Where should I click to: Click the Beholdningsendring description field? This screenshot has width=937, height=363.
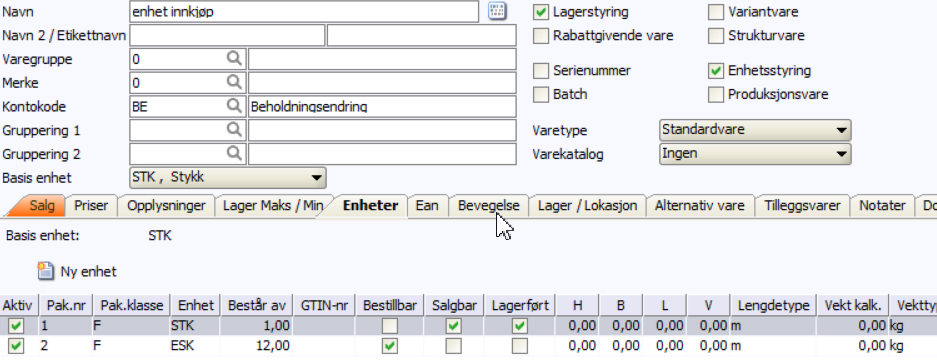(x=382, y=106)
